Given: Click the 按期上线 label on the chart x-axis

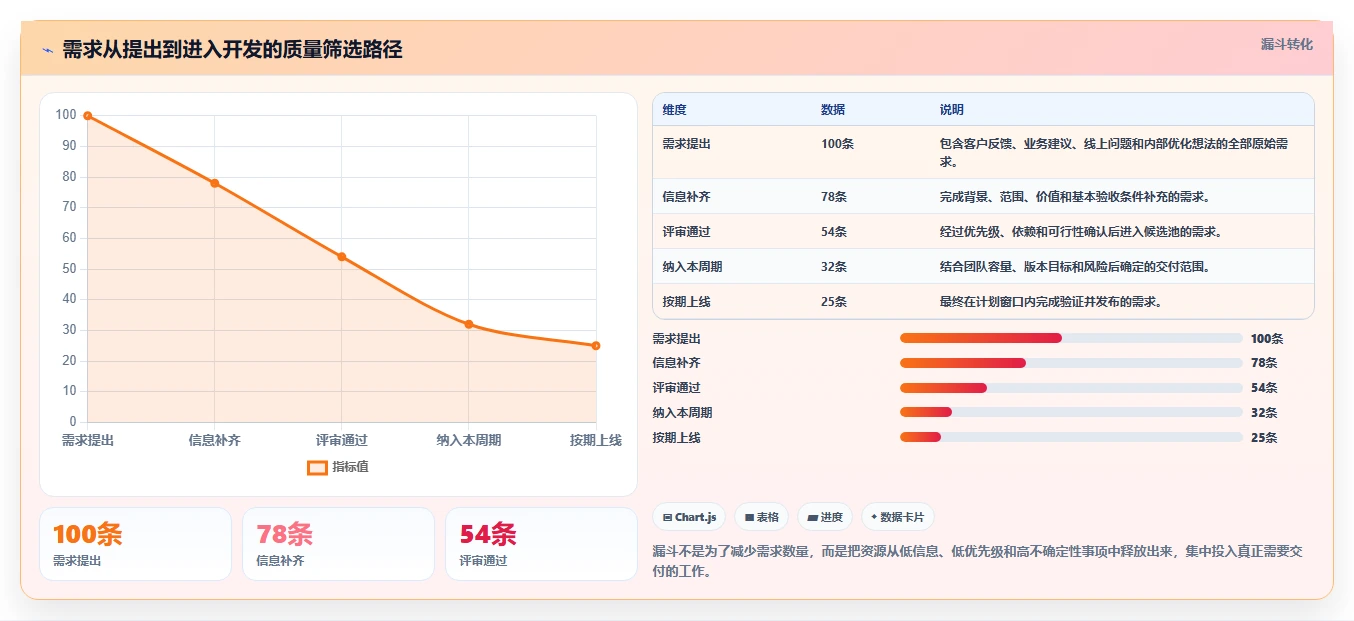Looking at the screenshot, I should [596, 440].
